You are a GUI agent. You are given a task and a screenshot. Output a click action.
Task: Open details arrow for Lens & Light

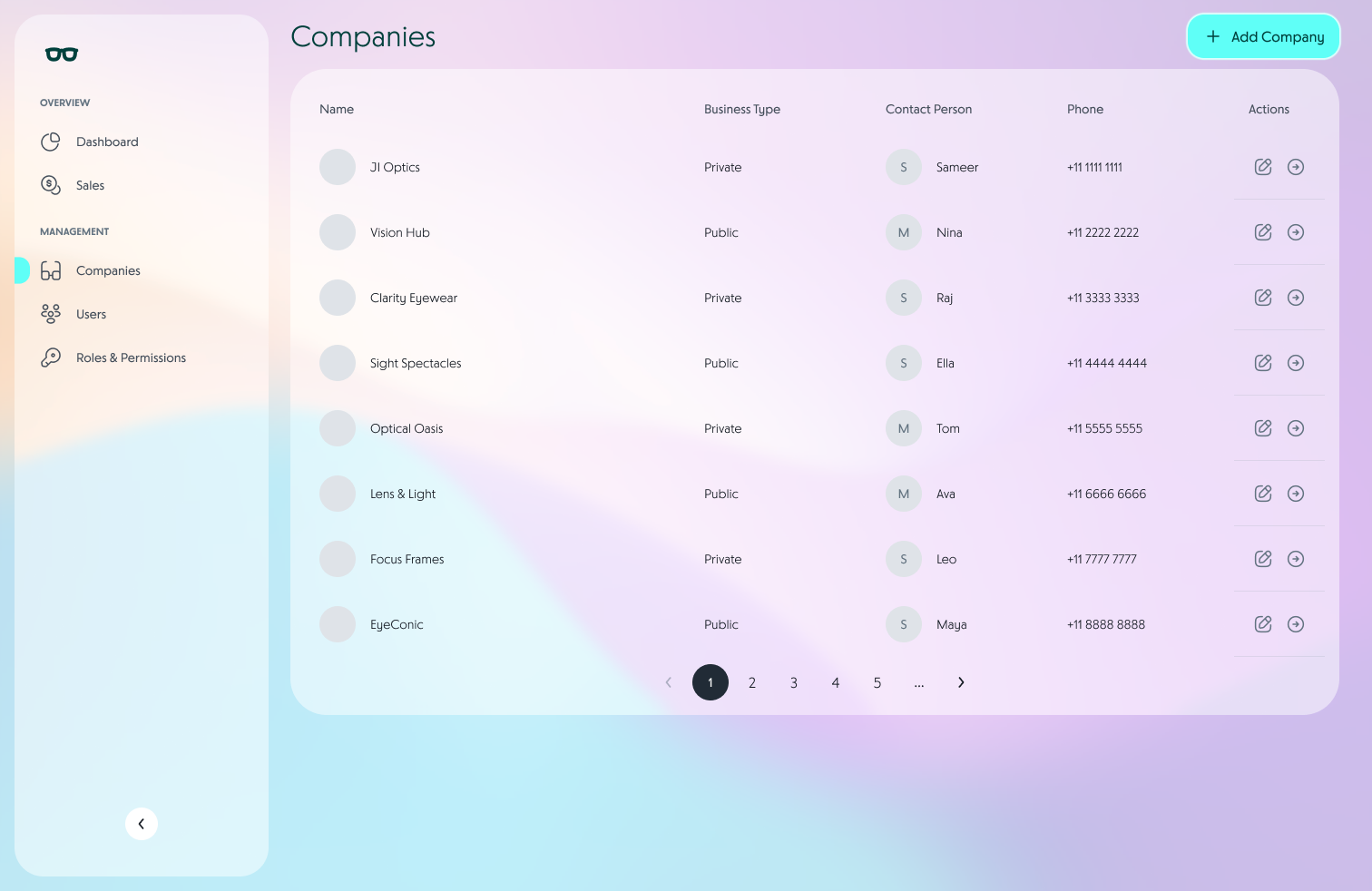tap(1296, 494)
